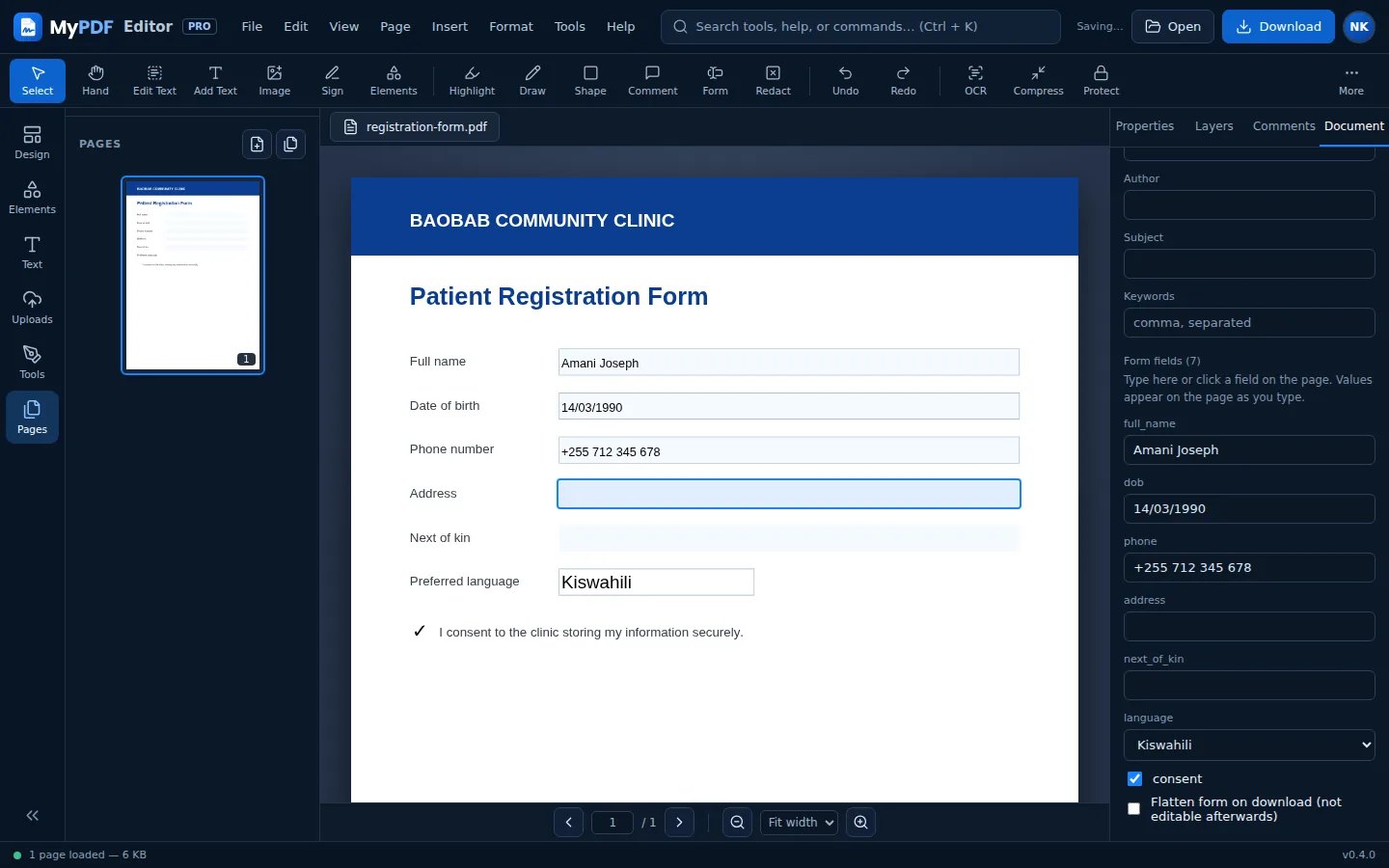The height and width of the screenshot is (868, 1389).
Task: Click the Address field on the form
Action: (789, 494)
